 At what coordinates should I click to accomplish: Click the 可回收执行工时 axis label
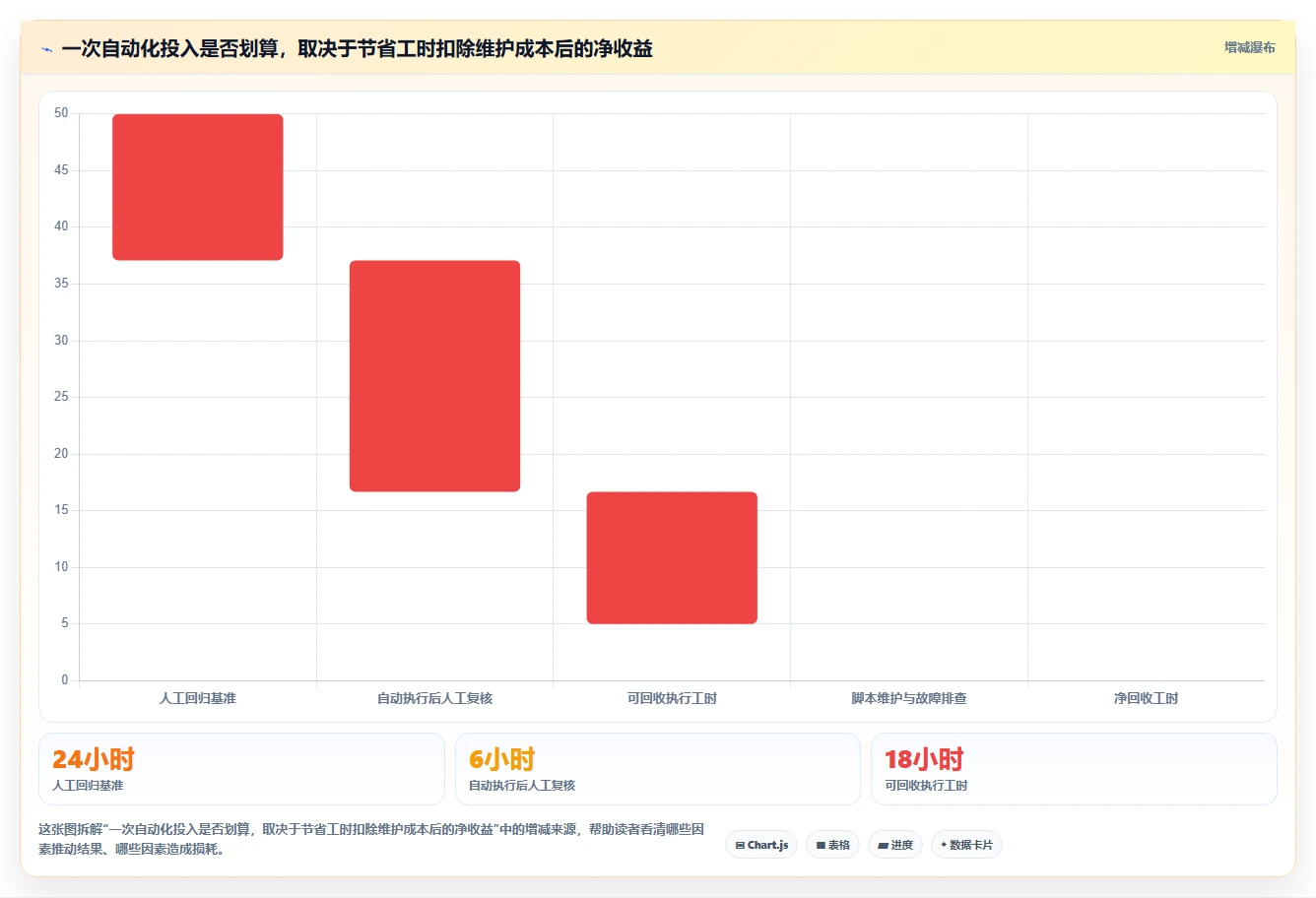672,698
